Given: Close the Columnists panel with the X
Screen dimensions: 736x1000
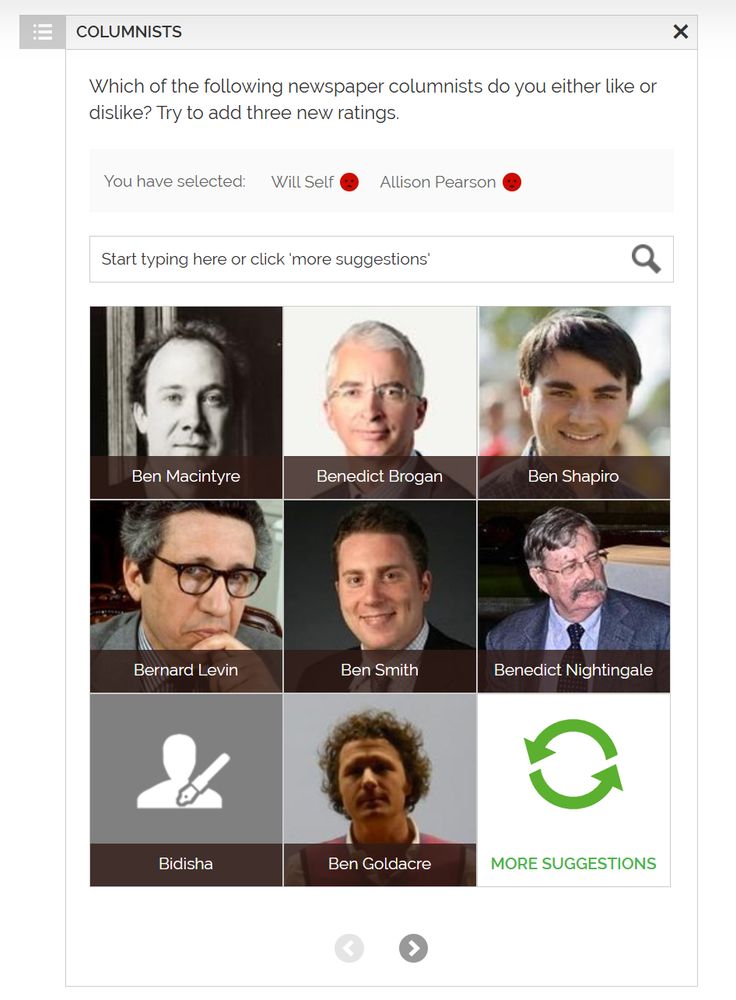Looking at the screenshot, I should [x=681, y=32].
